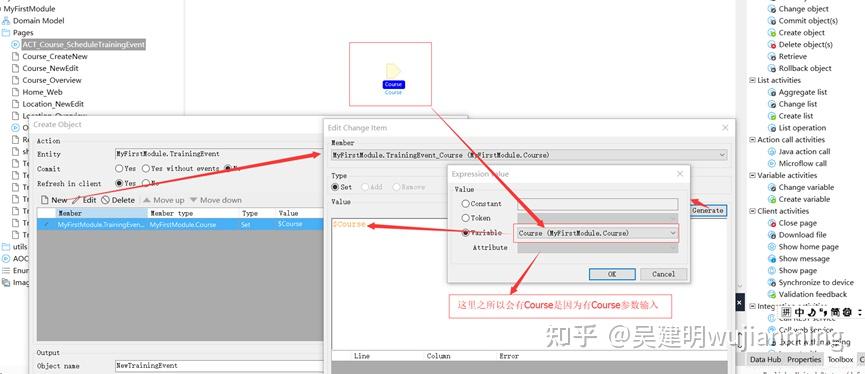Select the Create object activity icon
Viewport: 865px width, 374px height.
772,33
